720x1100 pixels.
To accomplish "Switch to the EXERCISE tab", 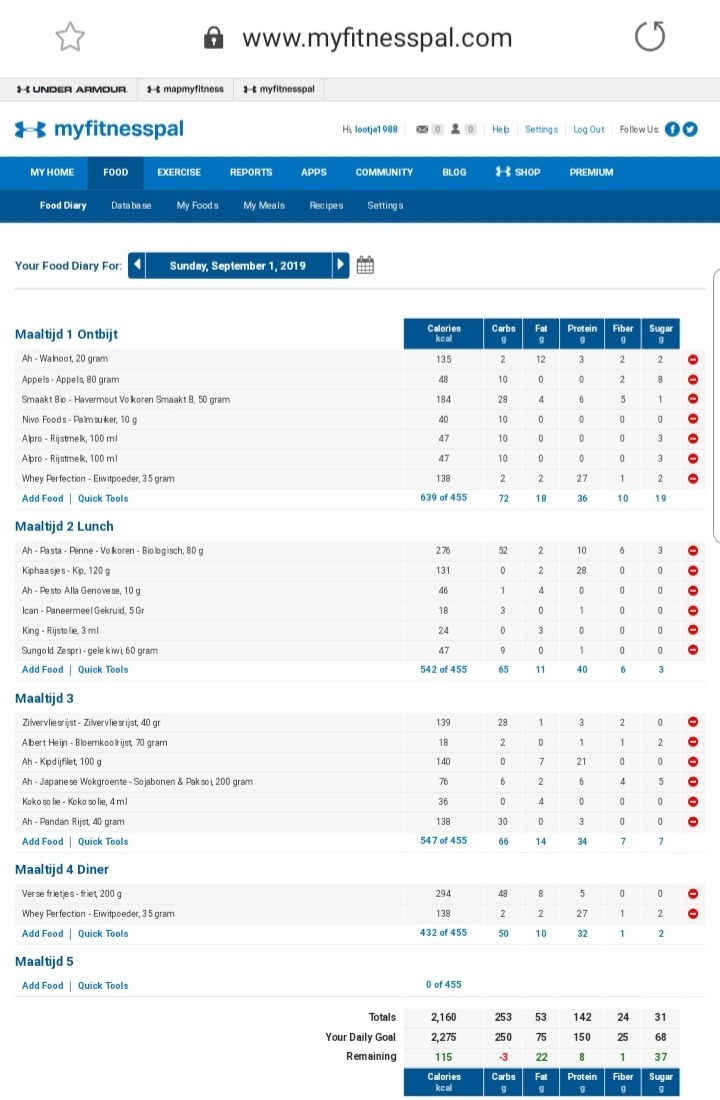I will coord(179,173).
